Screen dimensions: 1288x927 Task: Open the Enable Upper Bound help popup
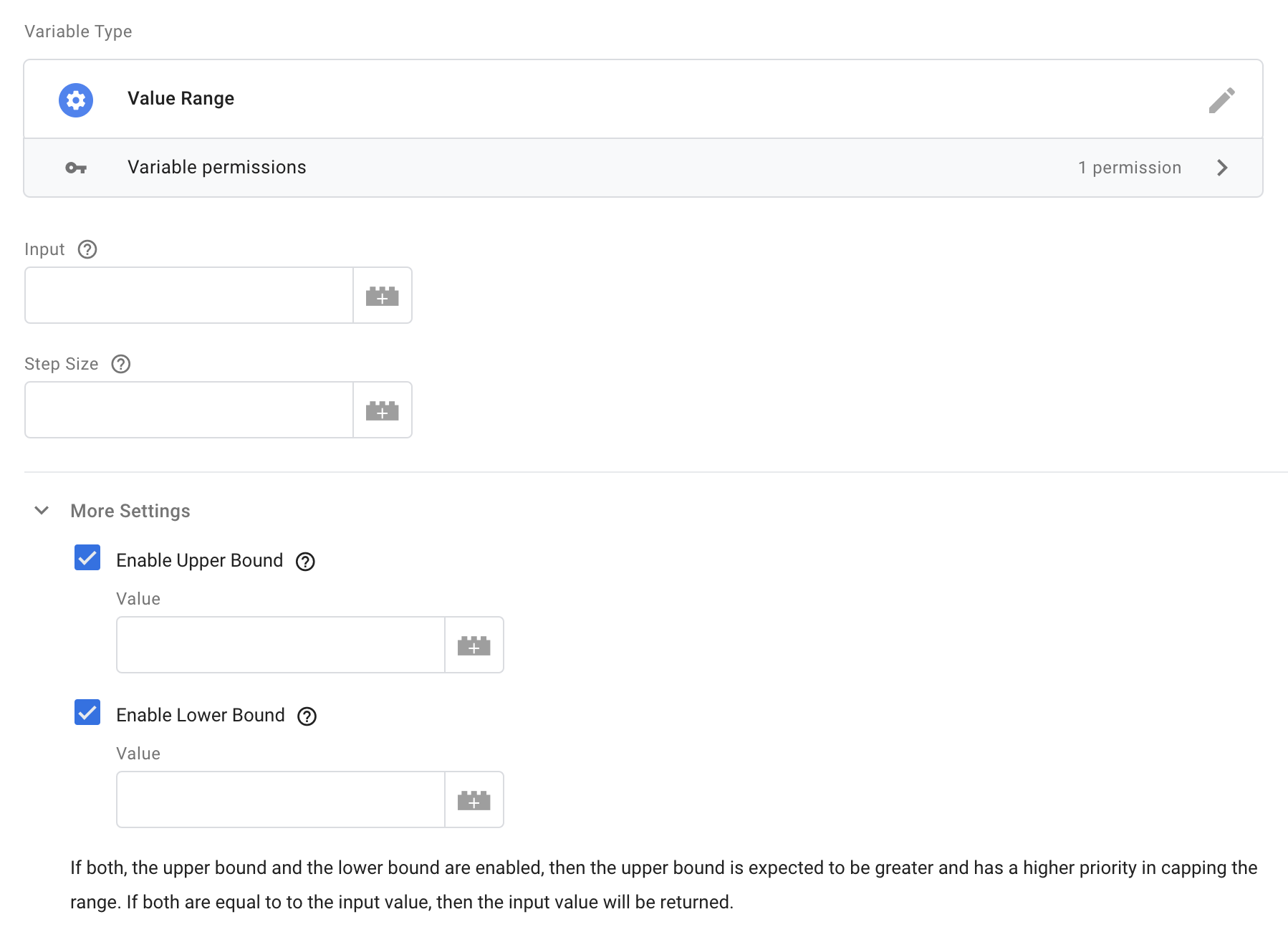(x=307, y=562)
